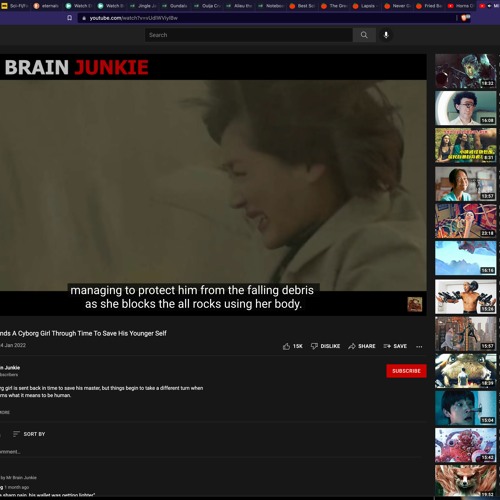This screenshot has height=500, width=500.
Task: Click the Brave shield icon
Action: 465,18
